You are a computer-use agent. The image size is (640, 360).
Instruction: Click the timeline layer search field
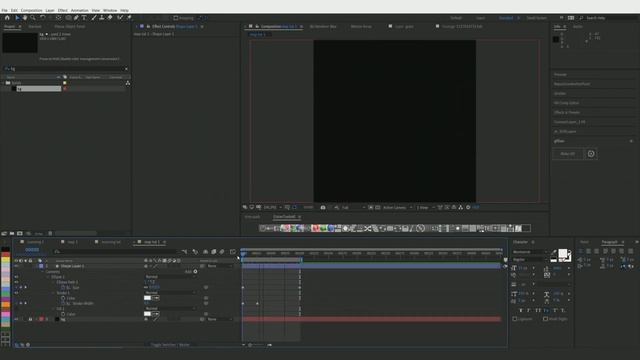116,252
